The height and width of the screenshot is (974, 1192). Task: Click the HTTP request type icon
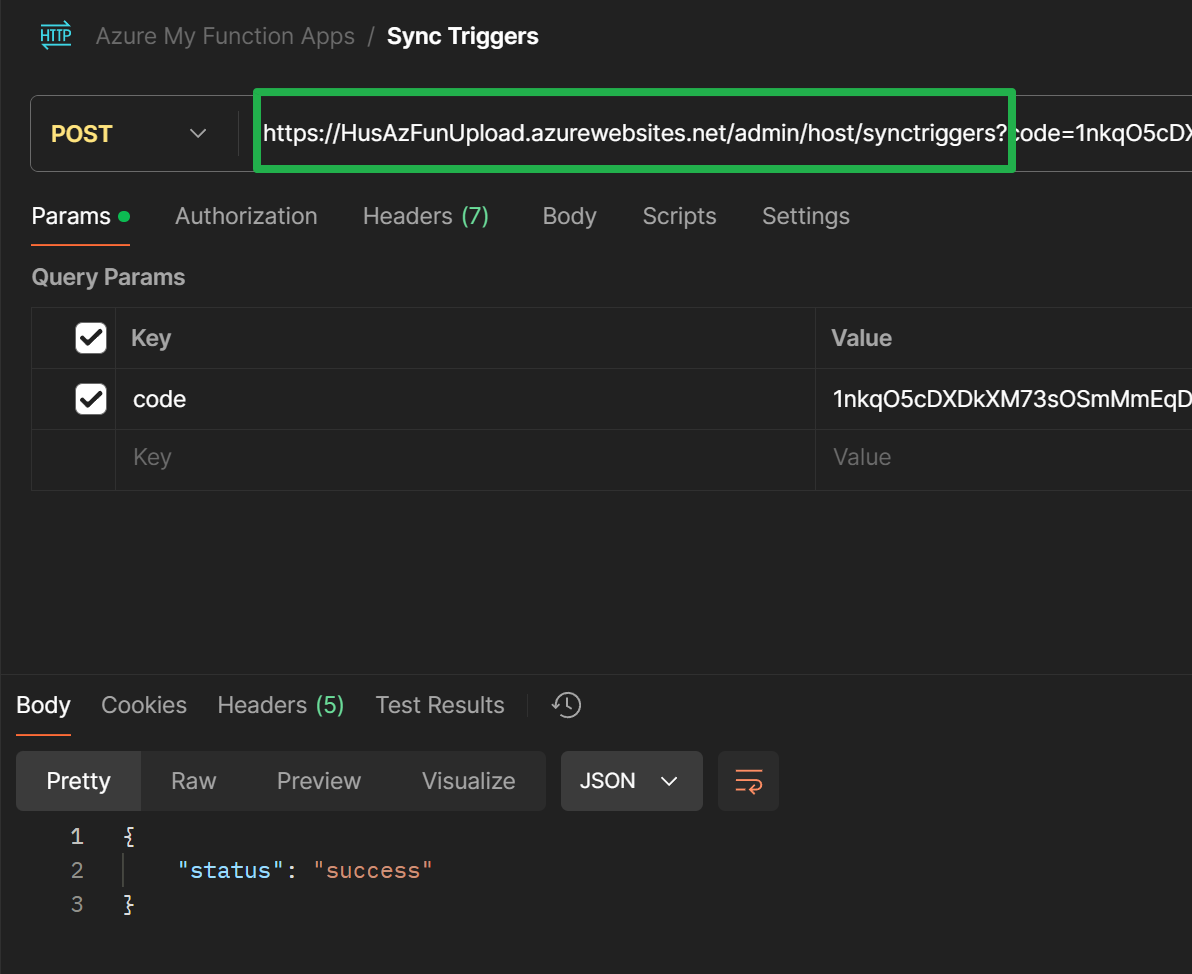55,35
